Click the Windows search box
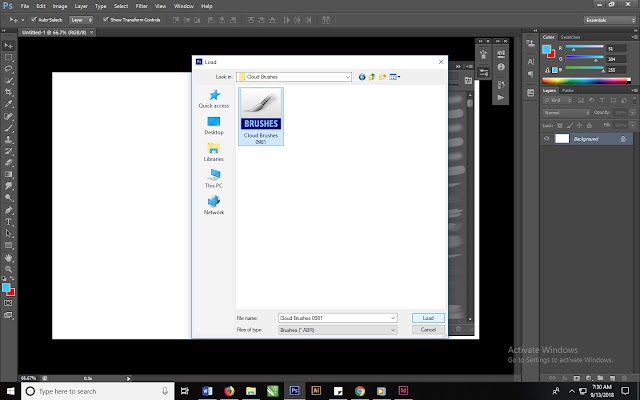This screenshot has width=640, height=400. [98, 391]
